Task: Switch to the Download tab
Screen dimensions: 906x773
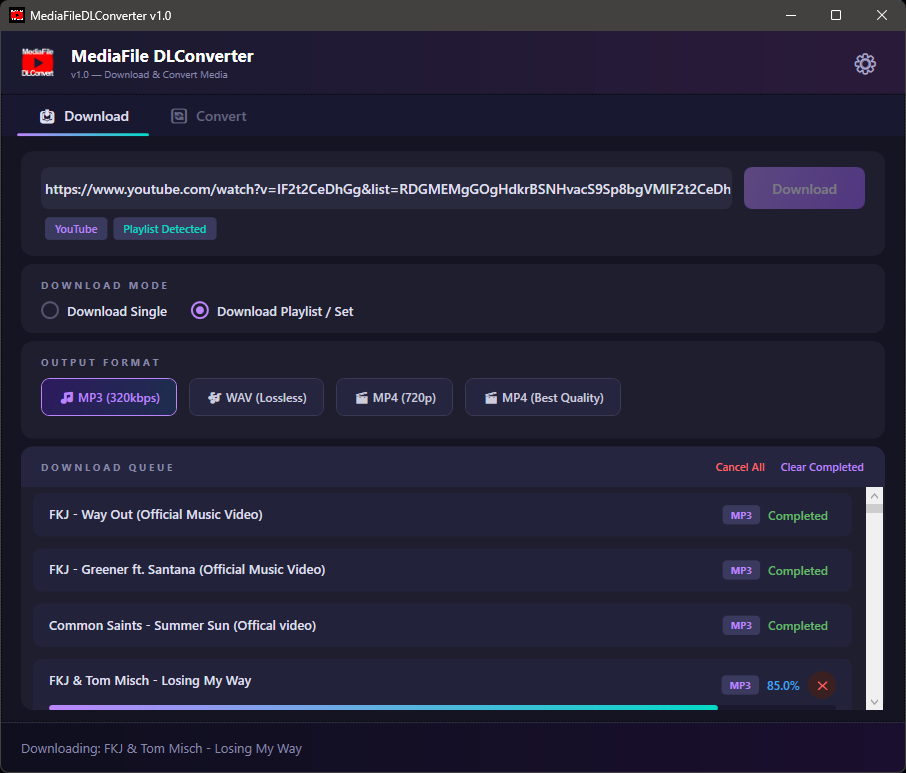Action: coord(83,116)
